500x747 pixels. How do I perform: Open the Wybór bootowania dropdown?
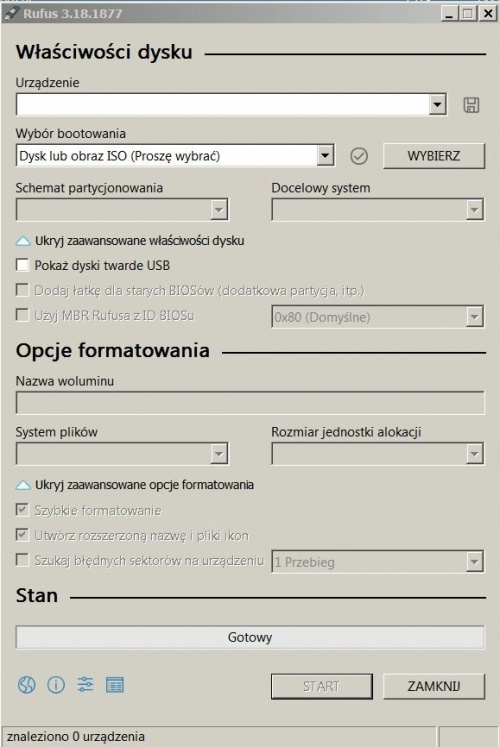(x=175, y=156)
